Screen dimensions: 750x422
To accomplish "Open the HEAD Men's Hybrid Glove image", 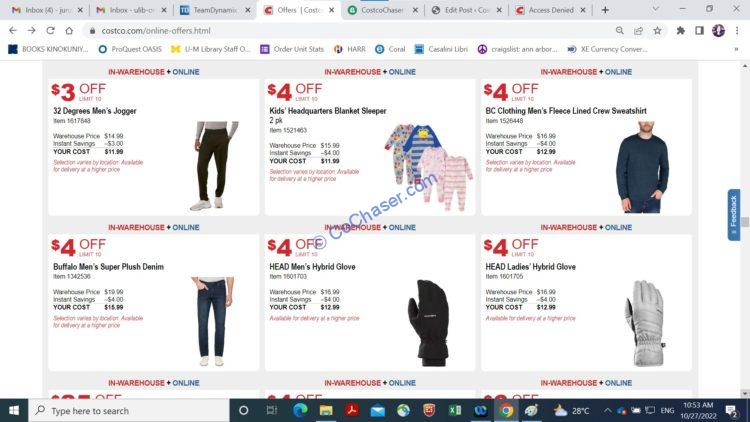I will (x=429, y=322).
